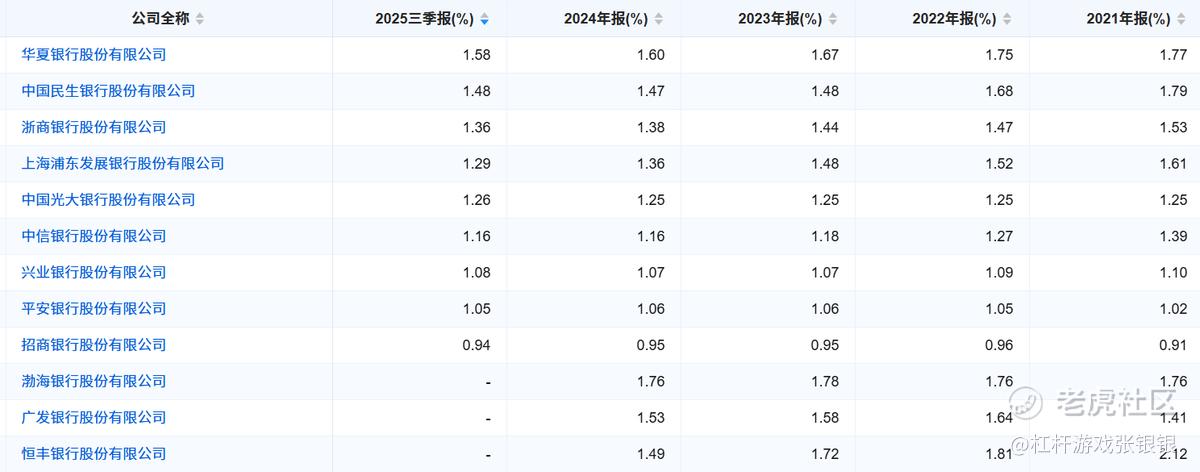This screenshot has height=472, width=1200.
Task: Select 平安银行 2025三季报 value 1.05
Action: 477,309
